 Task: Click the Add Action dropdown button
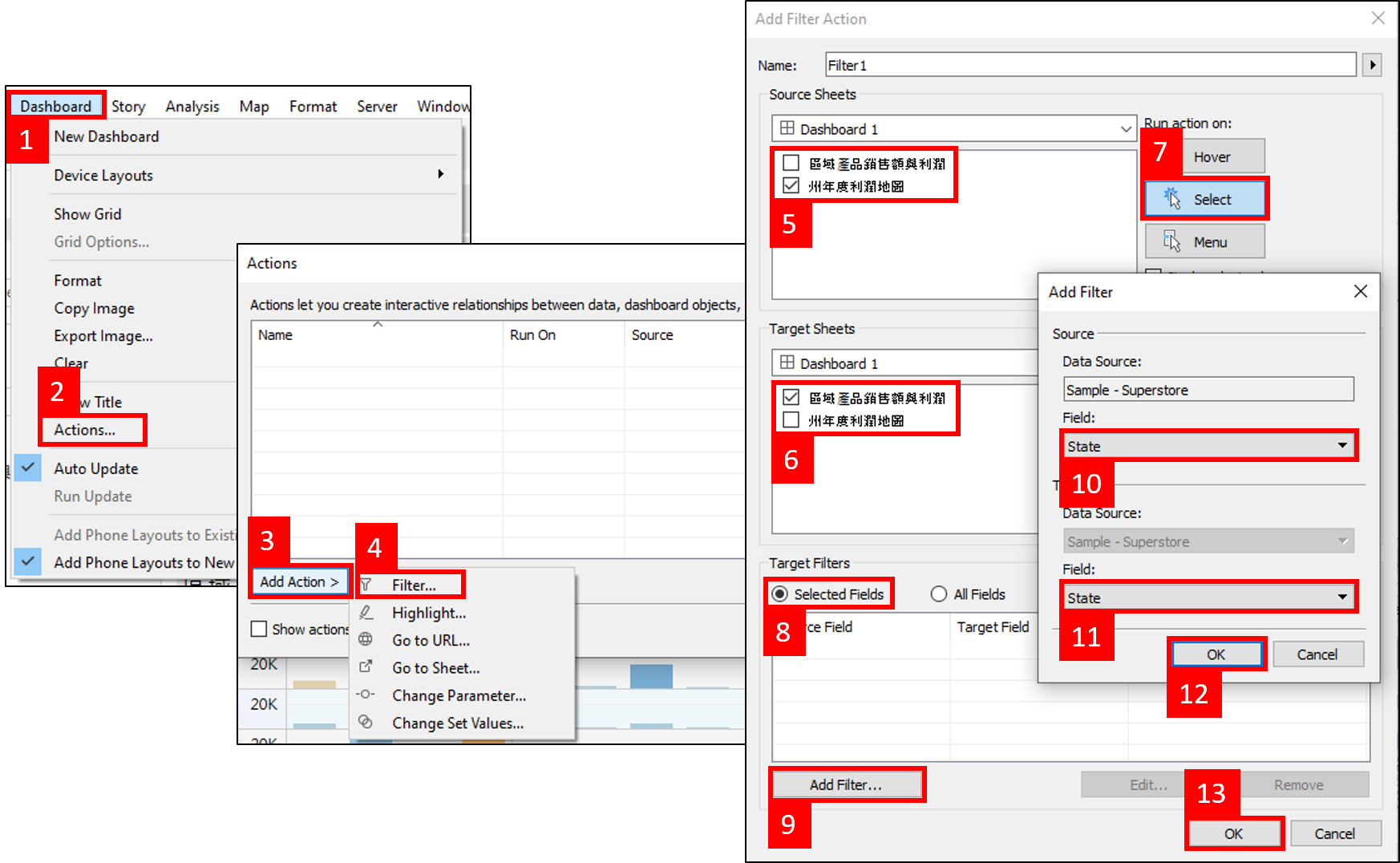pyautogui.click(x=300, y=581)
